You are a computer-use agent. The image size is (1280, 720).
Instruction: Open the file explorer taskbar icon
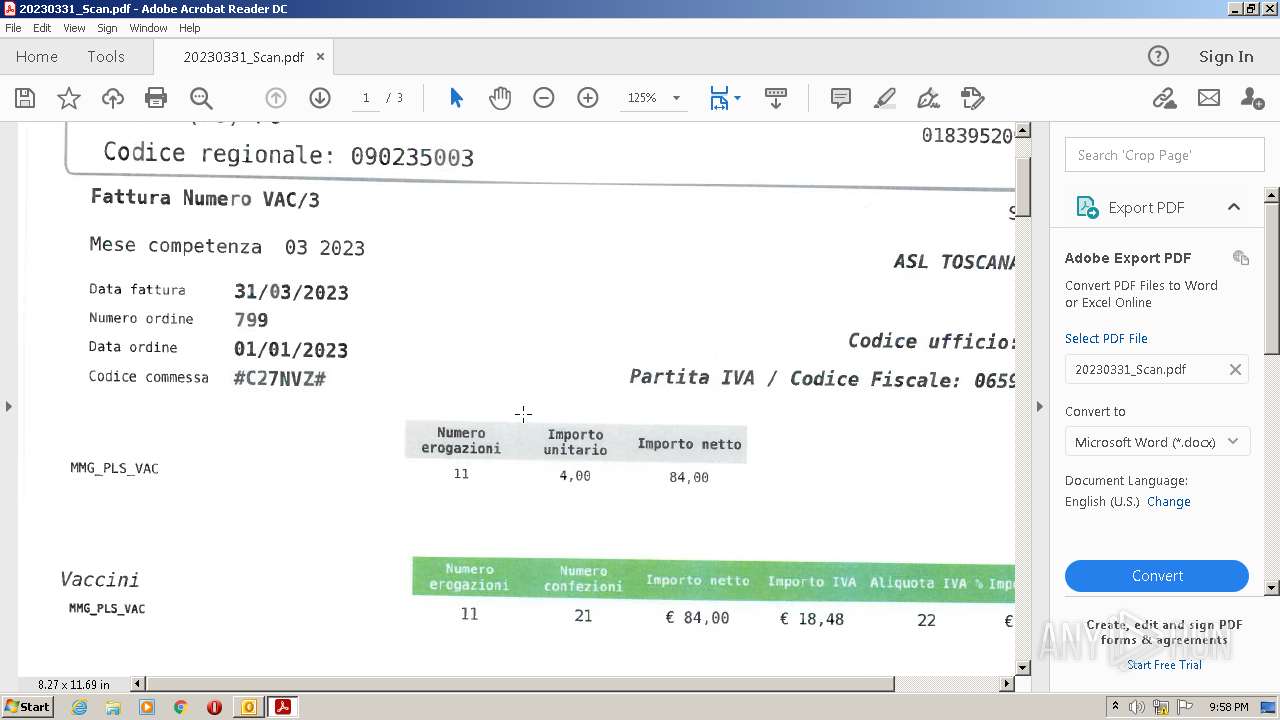(x=113, y=707)
